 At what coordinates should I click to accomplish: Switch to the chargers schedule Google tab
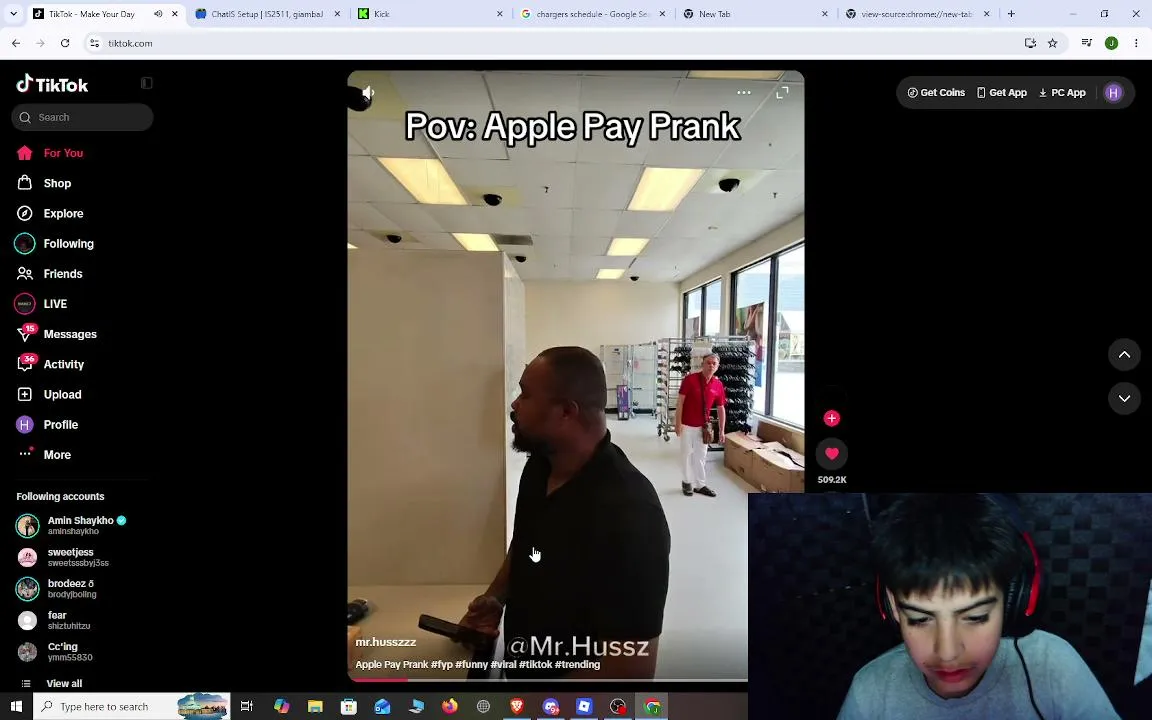592,14
